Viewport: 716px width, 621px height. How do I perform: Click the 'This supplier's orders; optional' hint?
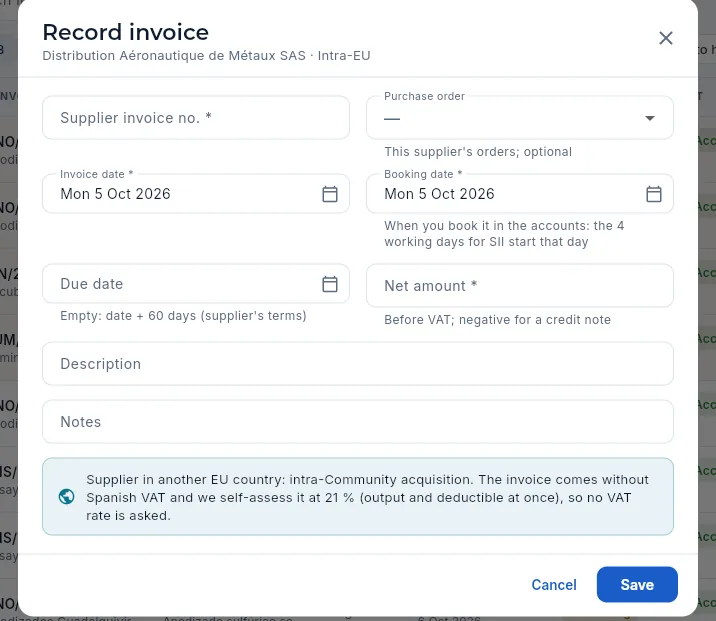click(x=478, y=152)
